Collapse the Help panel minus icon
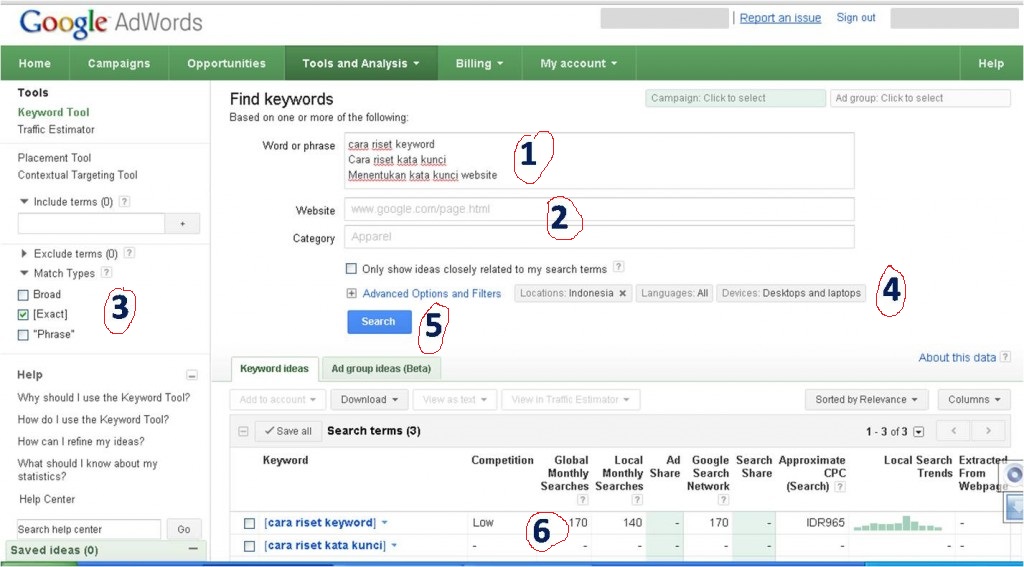 pos(192,375)
